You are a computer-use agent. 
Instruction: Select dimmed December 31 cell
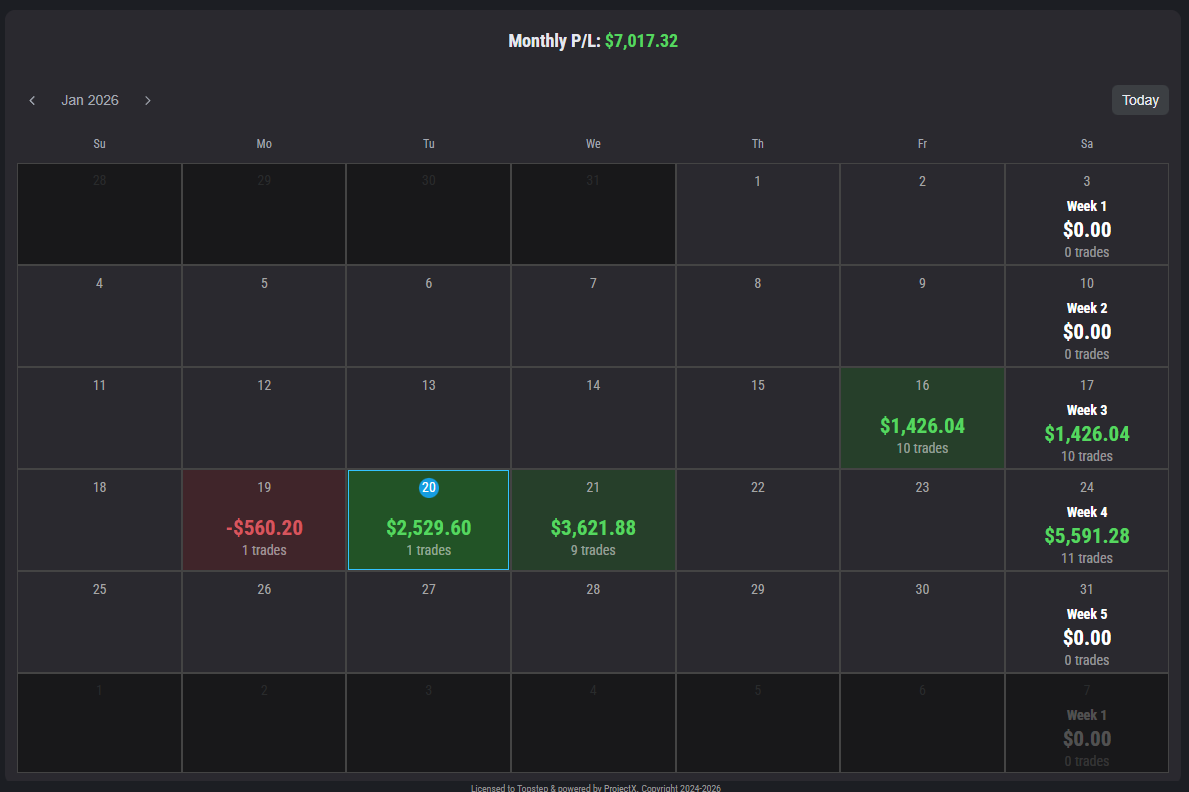pos(593,214)
